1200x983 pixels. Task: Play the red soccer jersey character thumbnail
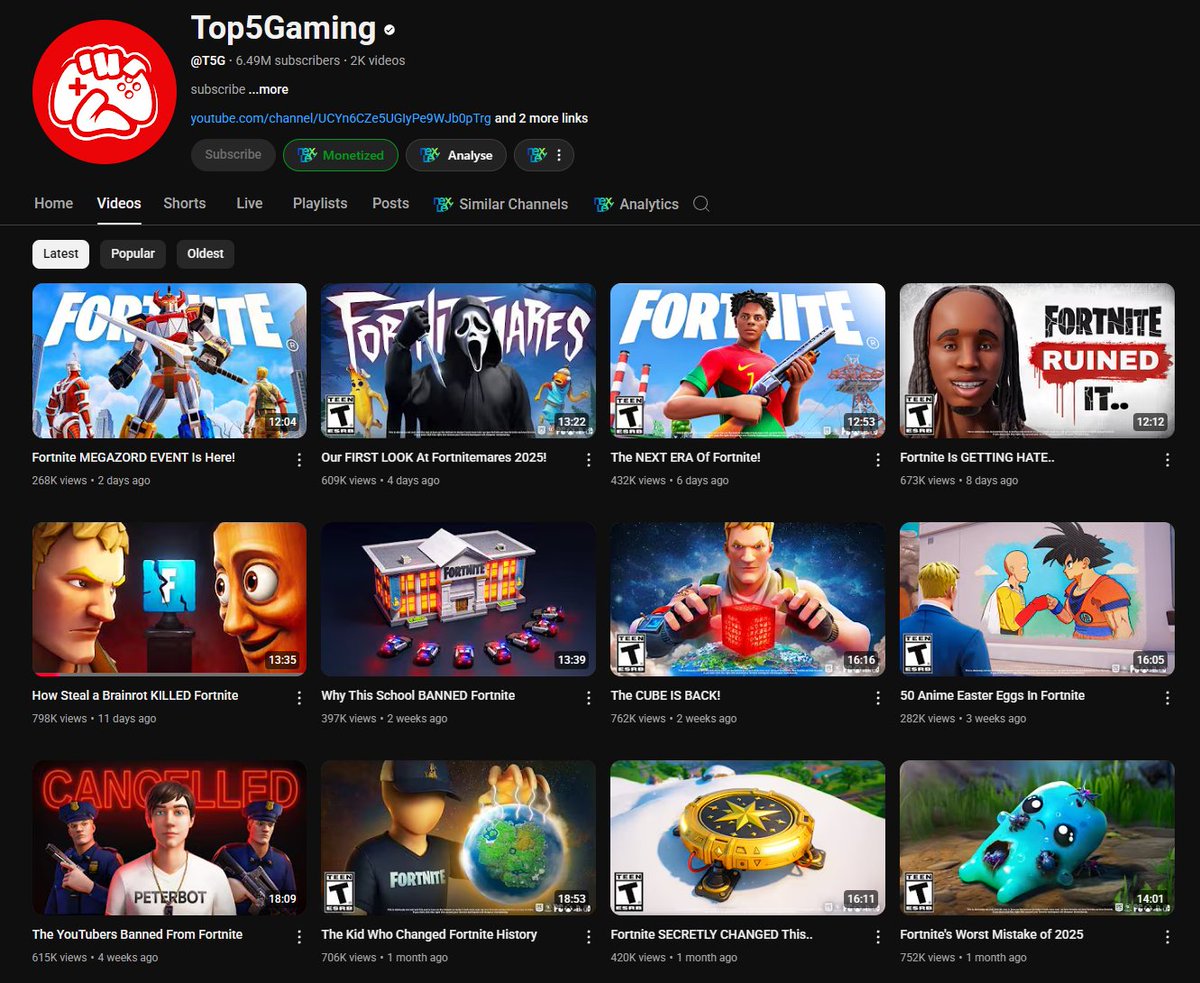(748, 360)
